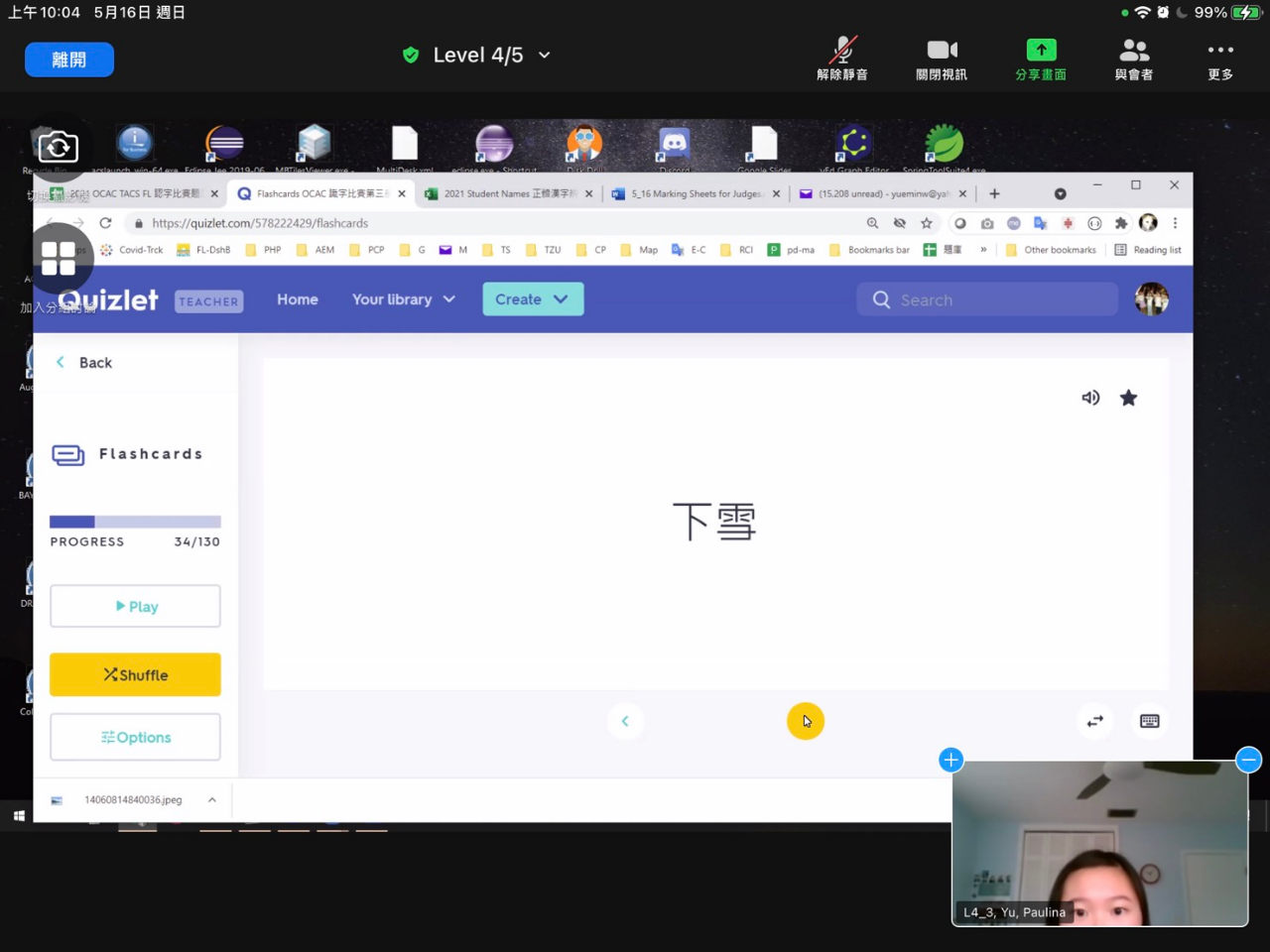Go to the previous flashcard arrow

pyautogui.click(x=625, y=721)
